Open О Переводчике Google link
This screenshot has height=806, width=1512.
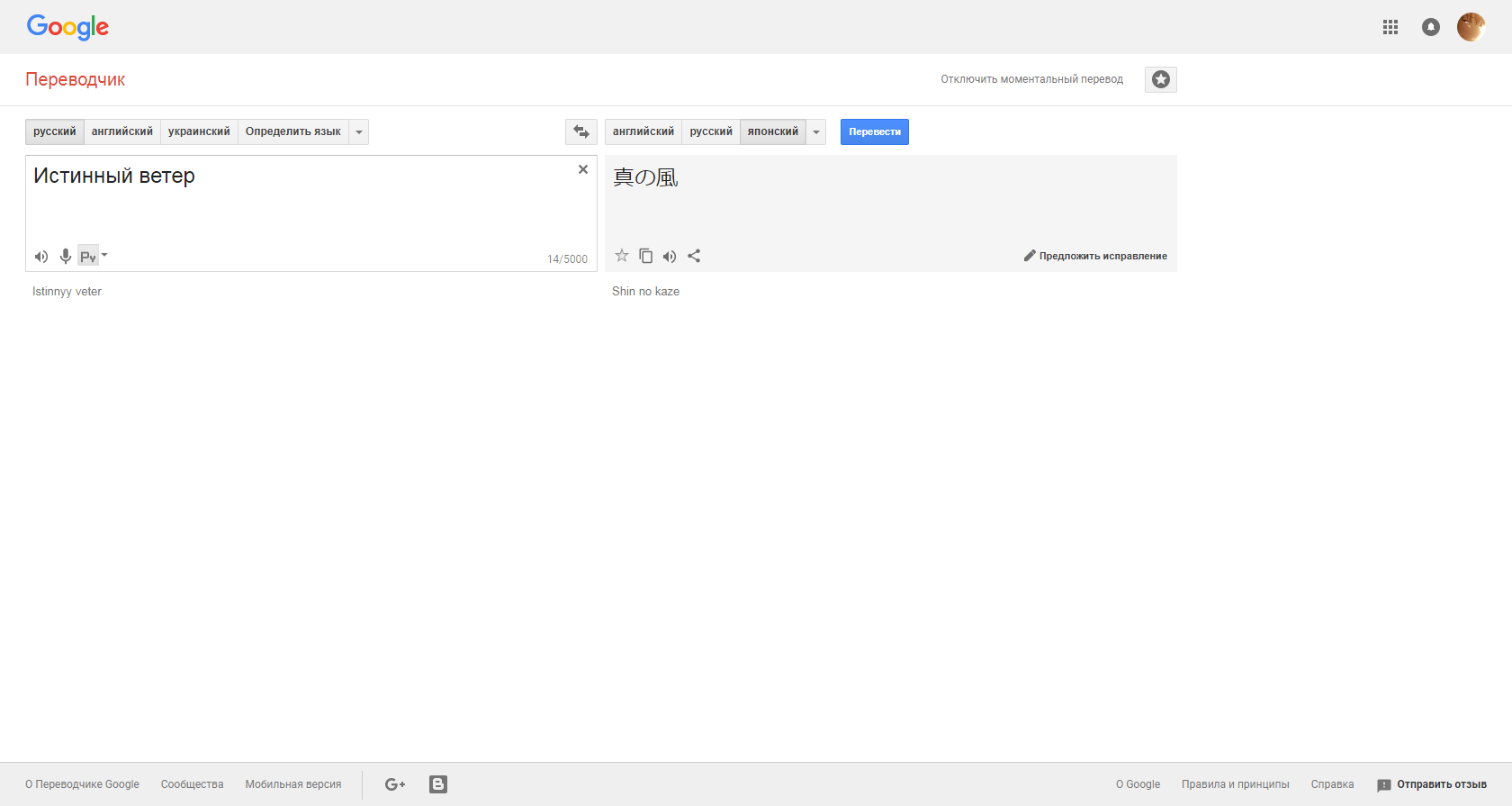point(83,784)
